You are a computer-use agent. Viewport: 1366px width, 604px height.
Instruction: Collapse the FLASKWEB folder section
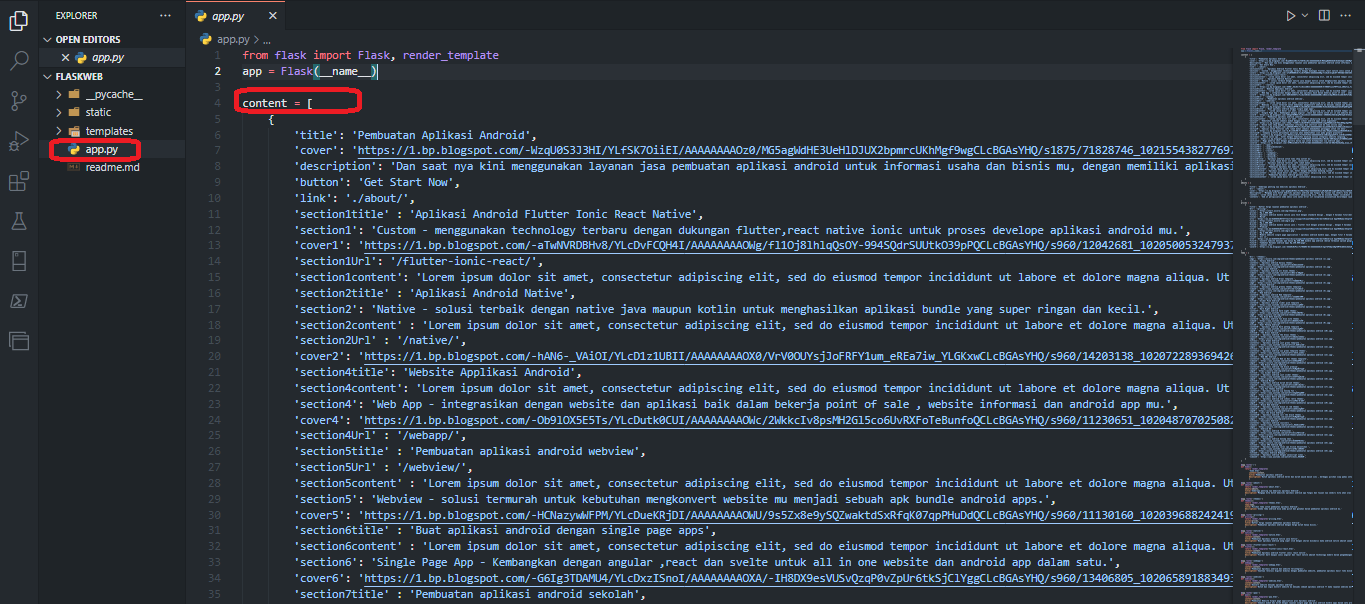point(112,76)
